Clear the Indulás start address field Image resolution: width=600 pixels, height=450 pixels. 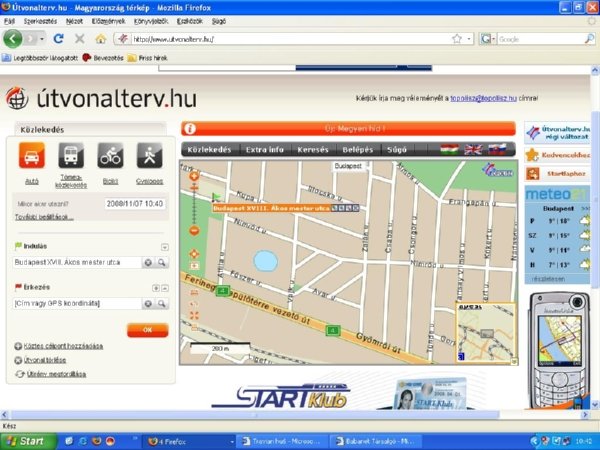(148, 262)
